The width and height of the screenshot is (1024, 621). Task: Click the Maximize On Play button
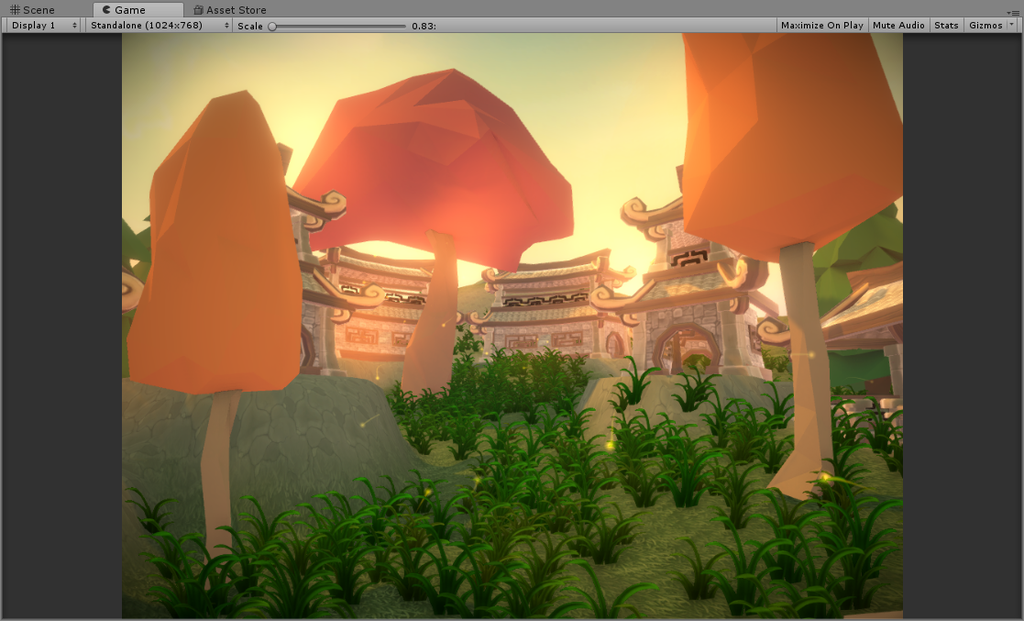821,25
